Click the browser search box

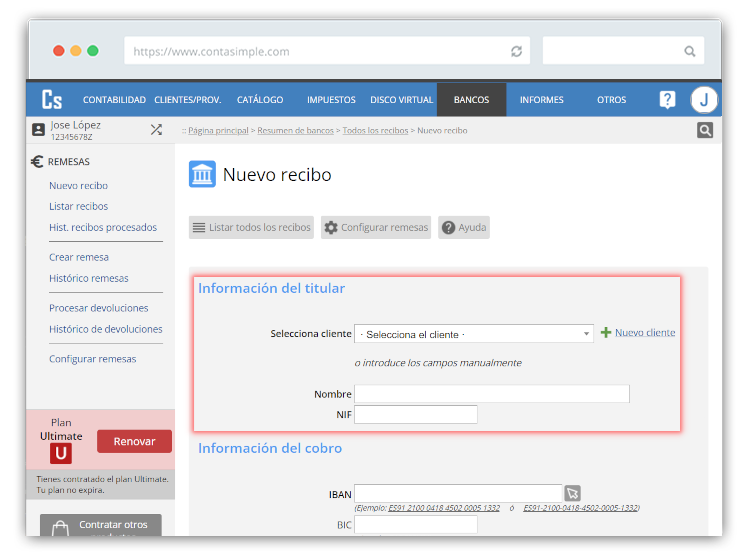click(623, 51)
